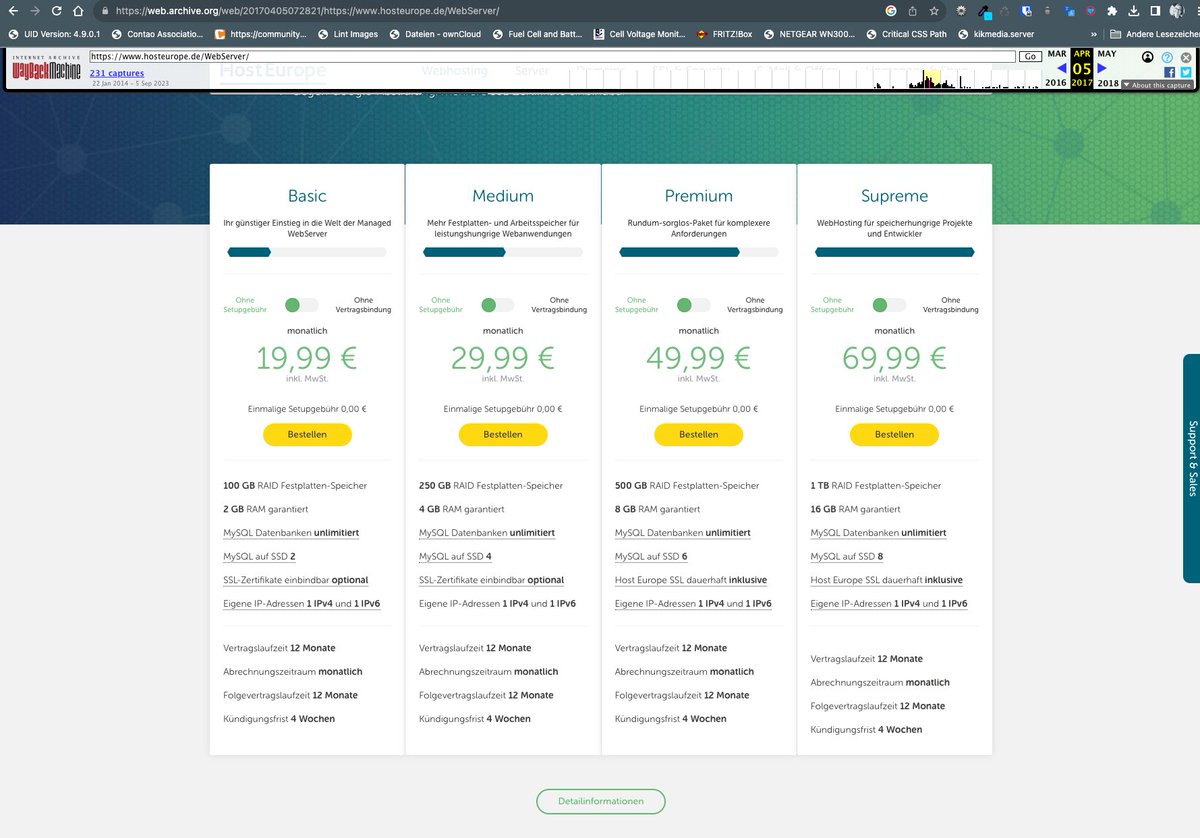Click 'MySQL Datenbanken' in the Premium plan
The height and width of the screenshot is (838, 1200).
pyautogui.click(x=659, y=533)
